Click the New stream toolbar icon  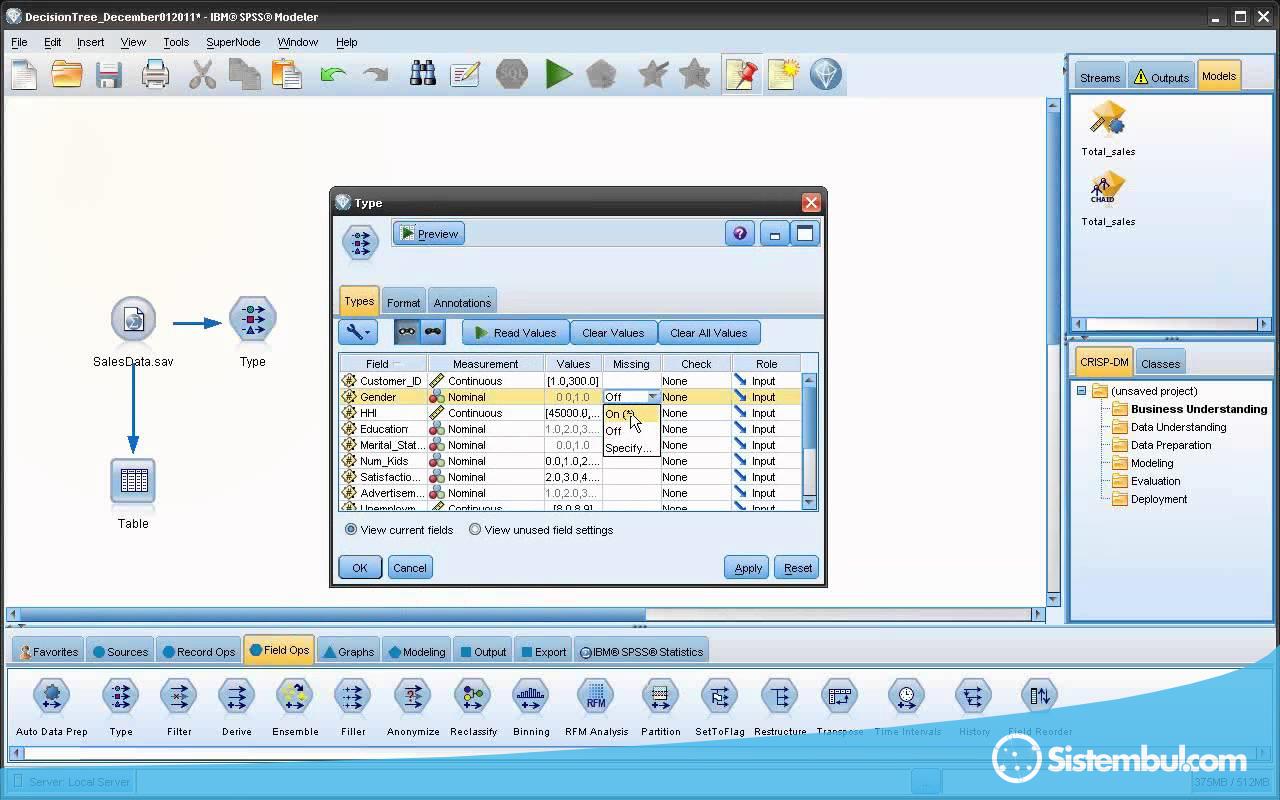[24, 74]
